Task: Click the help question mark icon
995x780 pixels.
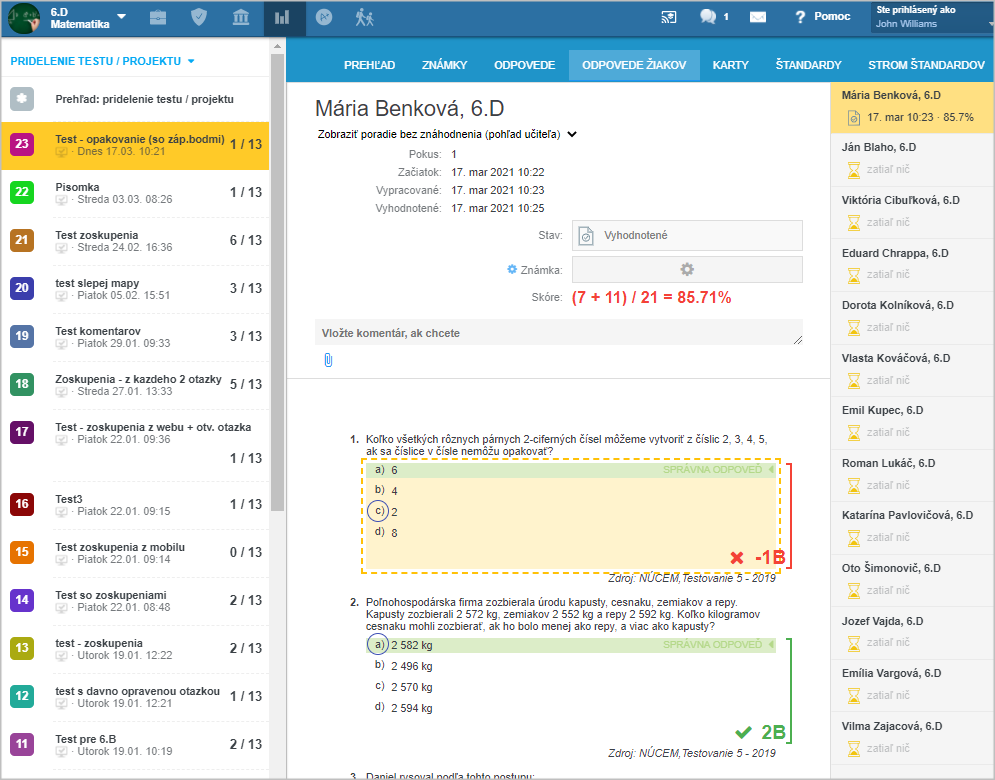Action: pos(800,17)
